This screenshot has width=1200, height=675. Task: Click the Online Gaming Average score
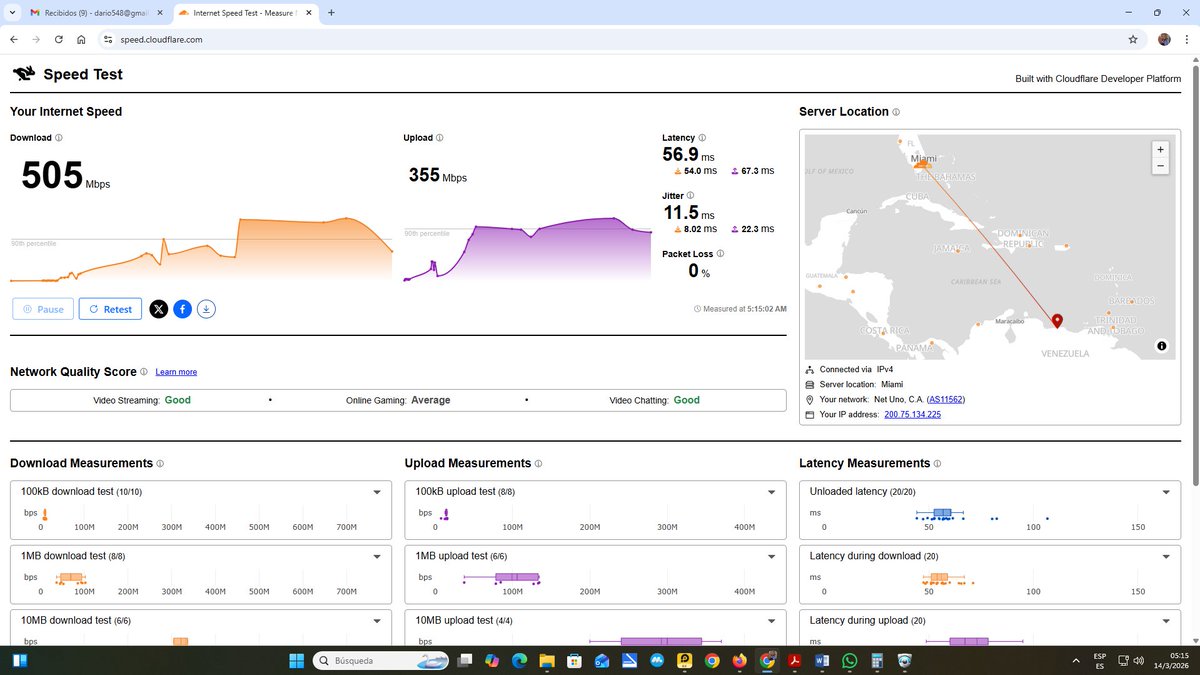398,400
